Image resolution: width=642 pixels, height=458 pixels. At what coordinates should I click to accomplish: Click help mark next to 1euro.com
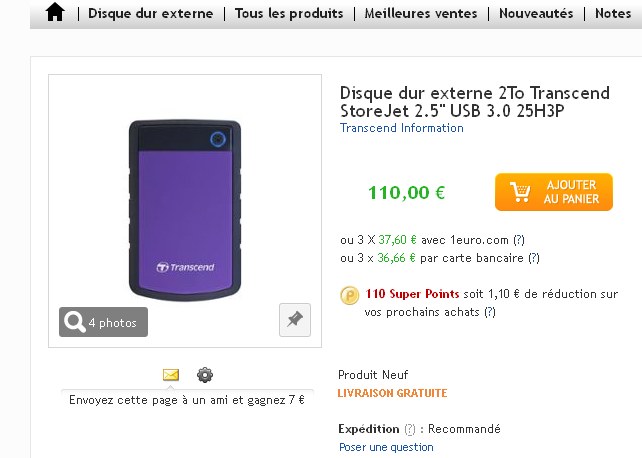tap(519, 239)
